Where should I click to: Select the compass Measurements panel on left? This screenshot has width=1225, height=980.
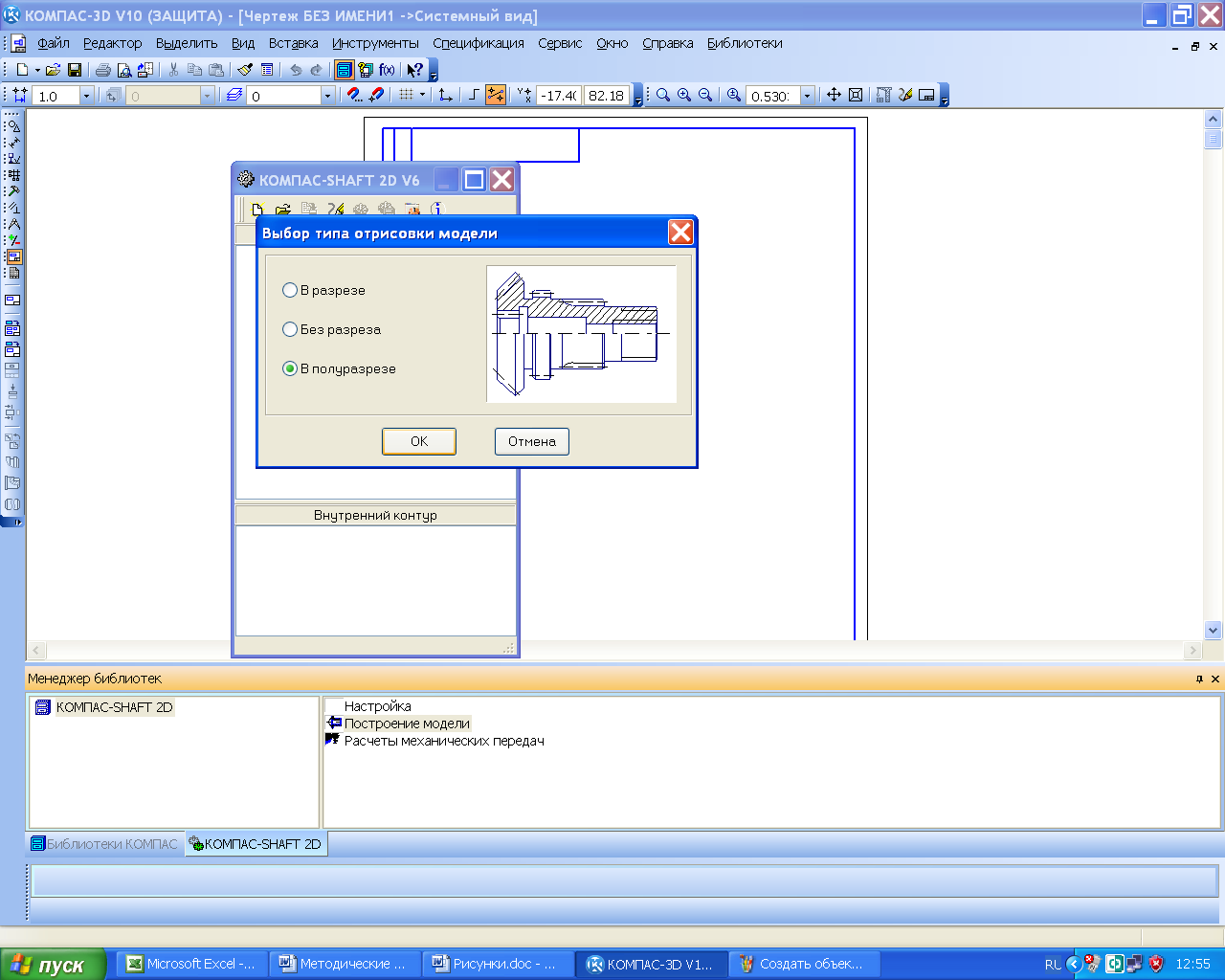[x=13, y=224]
